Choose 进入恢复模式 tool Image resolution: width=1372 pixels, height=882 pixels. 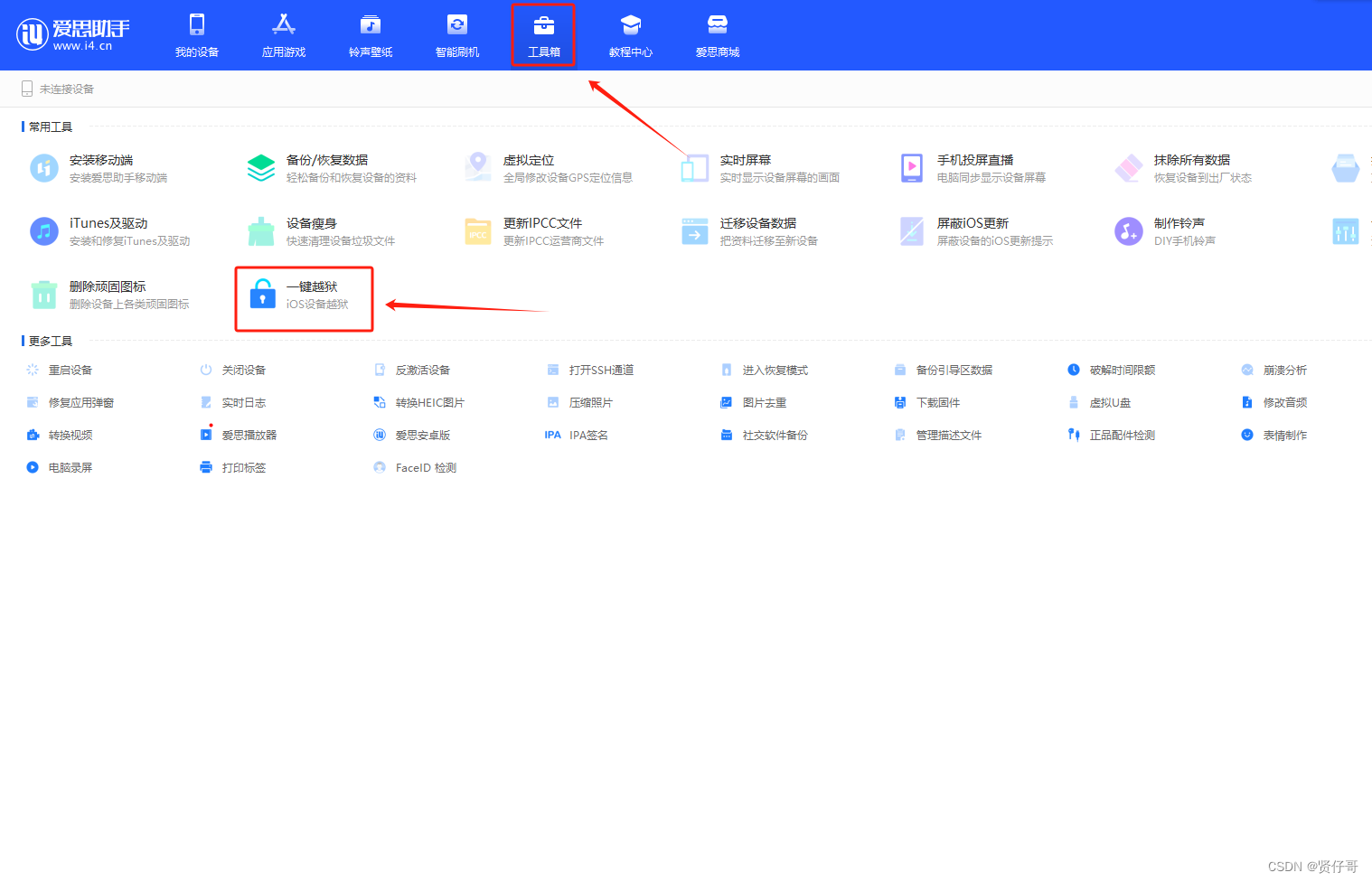[x=765, y=370]
